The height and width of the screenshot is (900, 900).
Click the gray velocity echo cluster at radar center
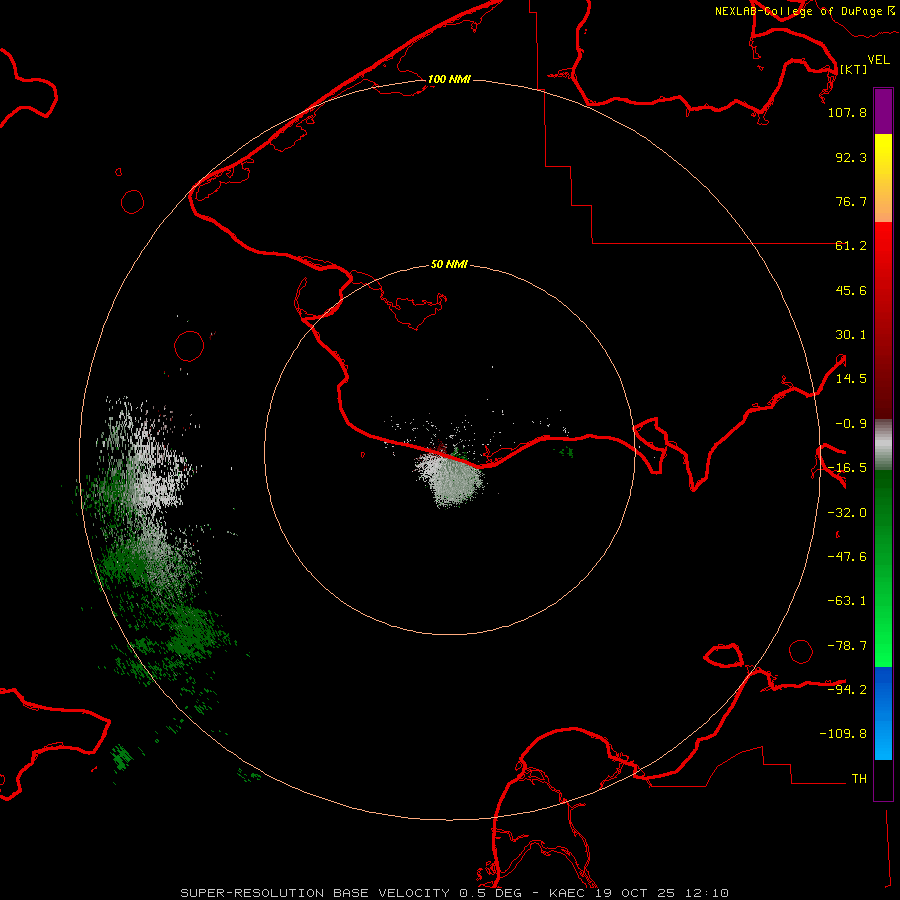click(x=452, y=480)
